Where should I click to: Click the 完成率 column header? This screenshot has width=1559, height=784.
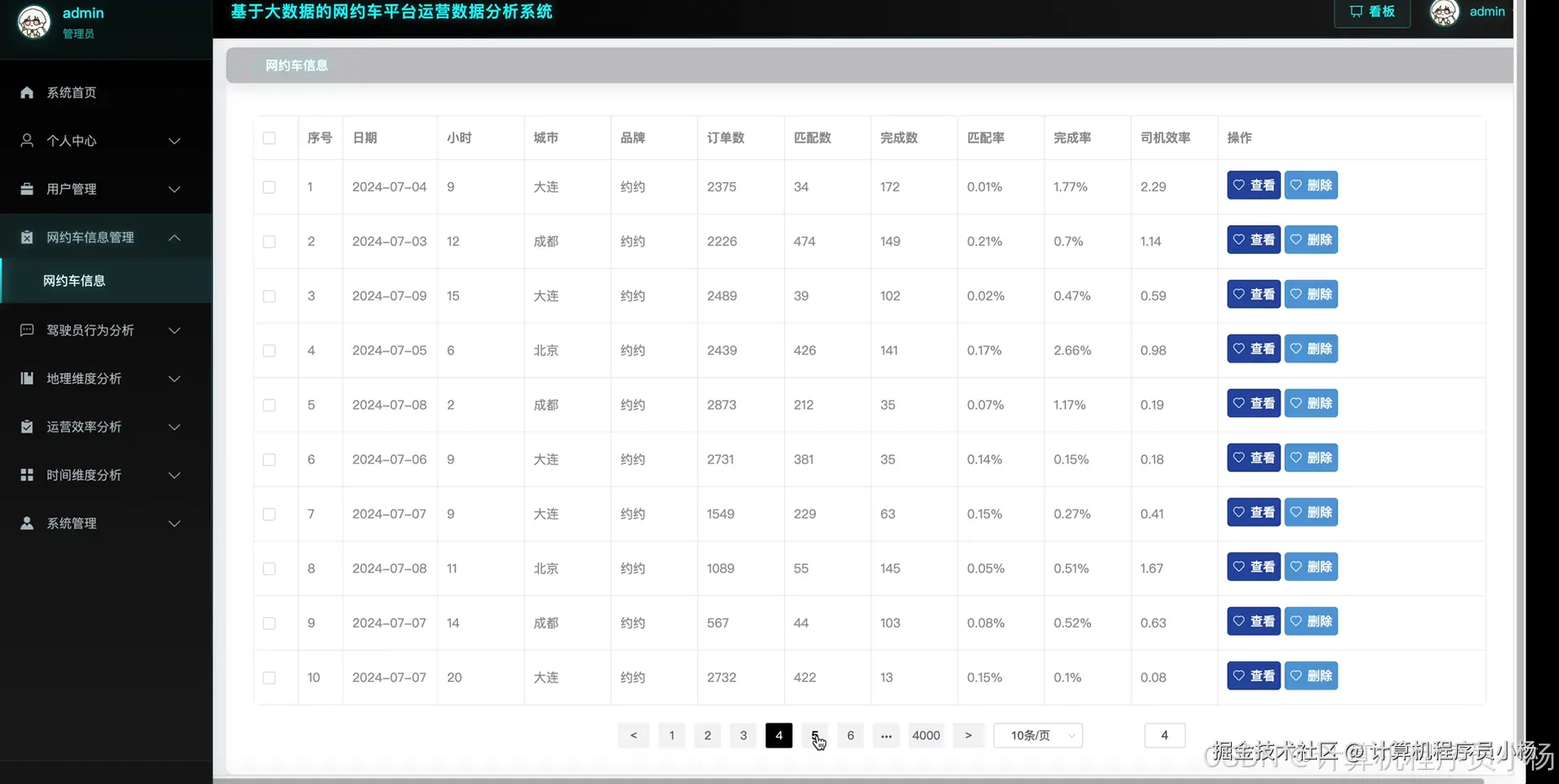pos(1072,137)
